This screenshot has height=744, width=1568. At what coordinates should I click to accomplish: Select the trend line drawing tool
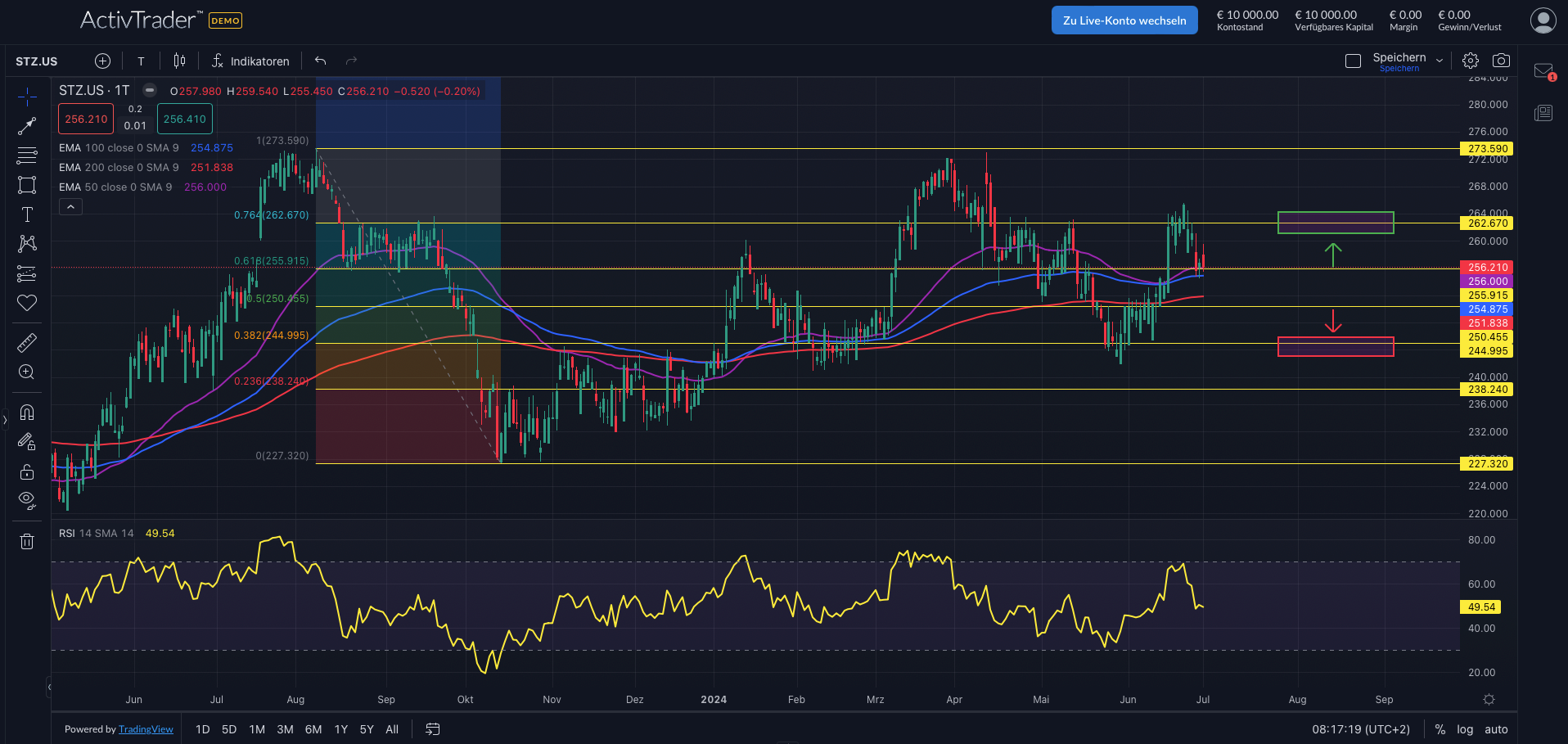[27, 125]
